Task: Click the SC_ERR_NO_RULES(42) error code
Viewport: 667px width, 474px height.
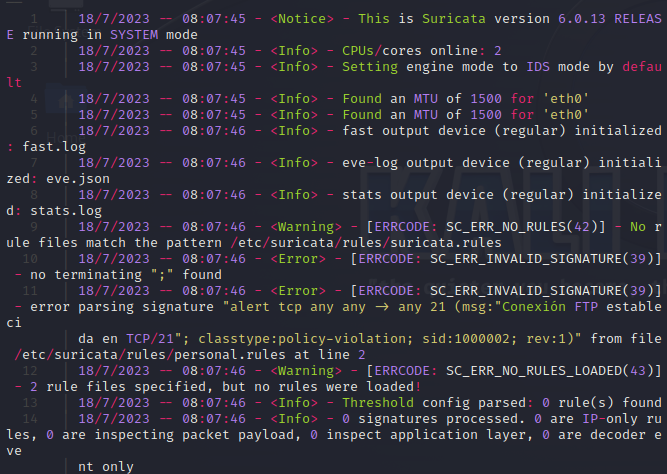Action: click(522, 227)
